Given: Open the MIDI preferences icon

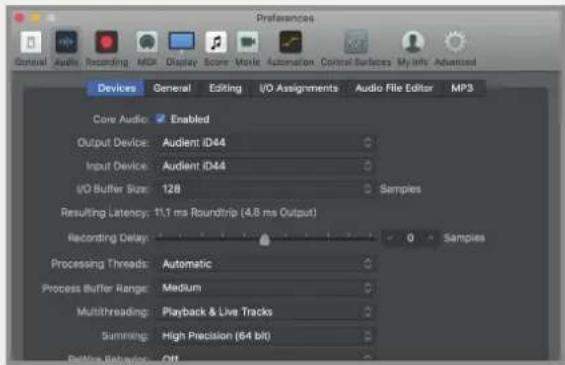Looking at the screenshot, I should (147, 43).
